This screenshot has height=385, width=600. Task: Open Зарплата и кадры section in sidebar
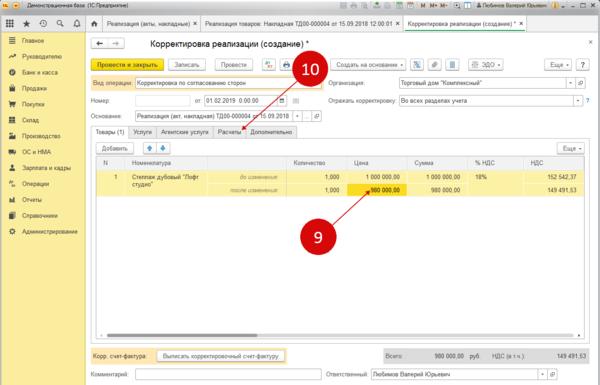coord(46,168)
